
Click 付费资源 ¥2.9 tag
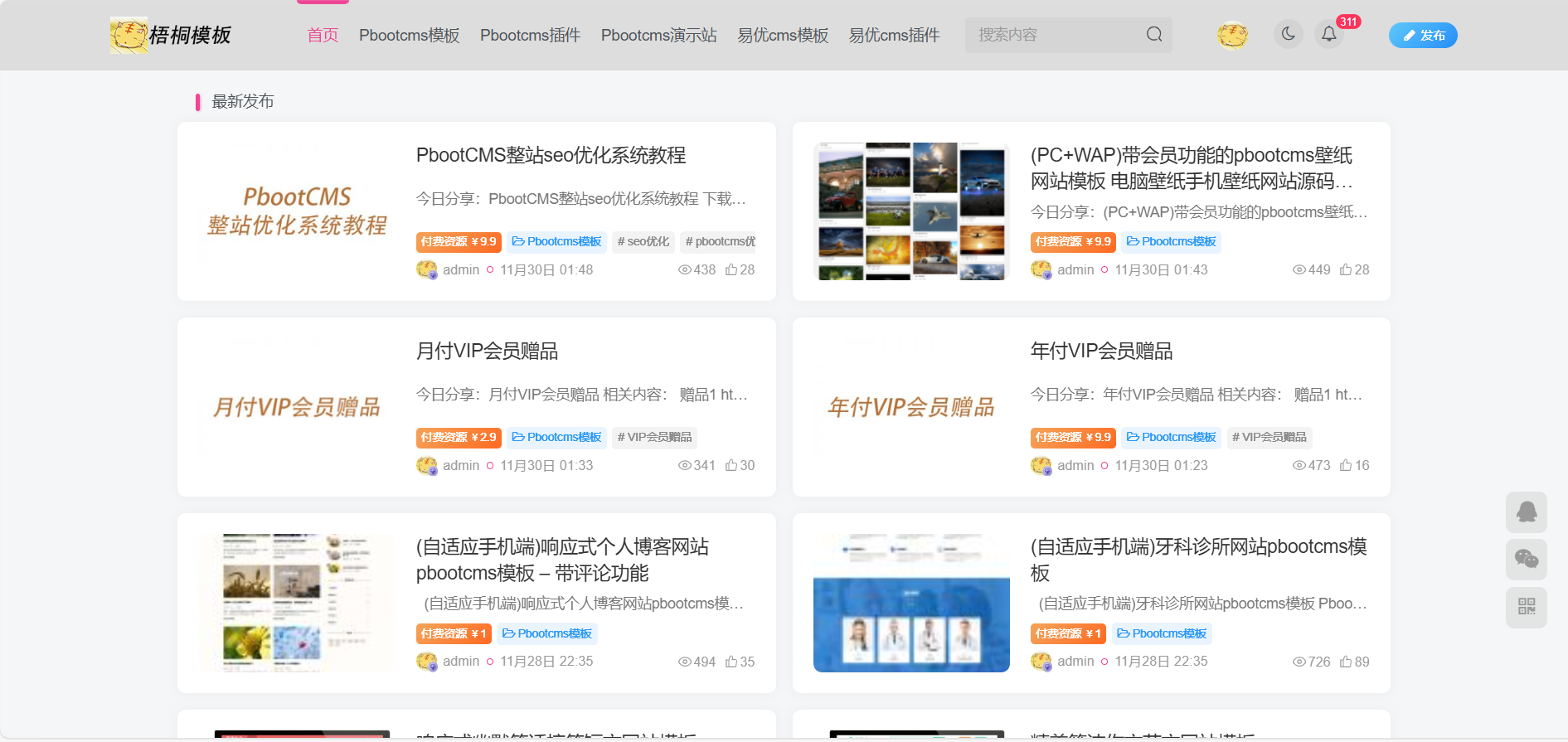[459, 437]
